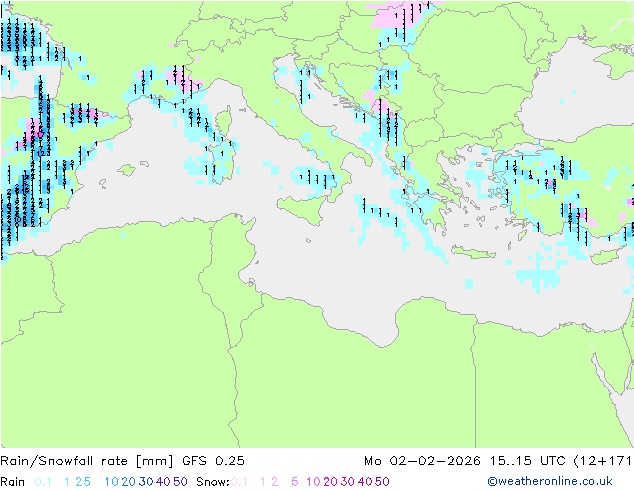Pick the Rain legend value 20
Viewport: 634px width, 490px height.
128,482
